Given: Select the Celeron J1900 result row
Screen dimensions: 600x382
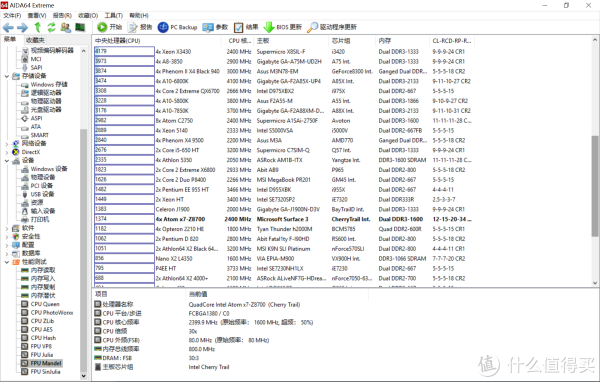Looking at the screenshot, I should click(x=283, y=209).
